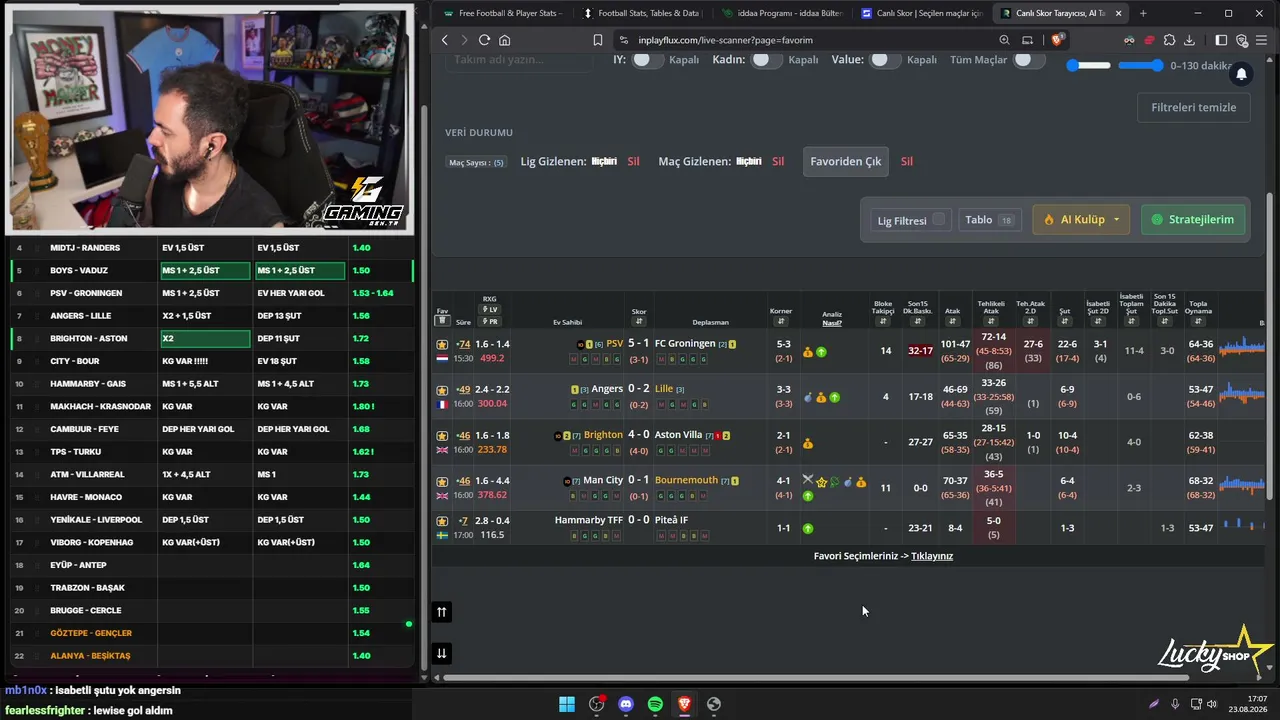Open Spotify from the taskbar
Image resolution: width=1280 pixels, height=720 pixels.
tap(655, 704)
